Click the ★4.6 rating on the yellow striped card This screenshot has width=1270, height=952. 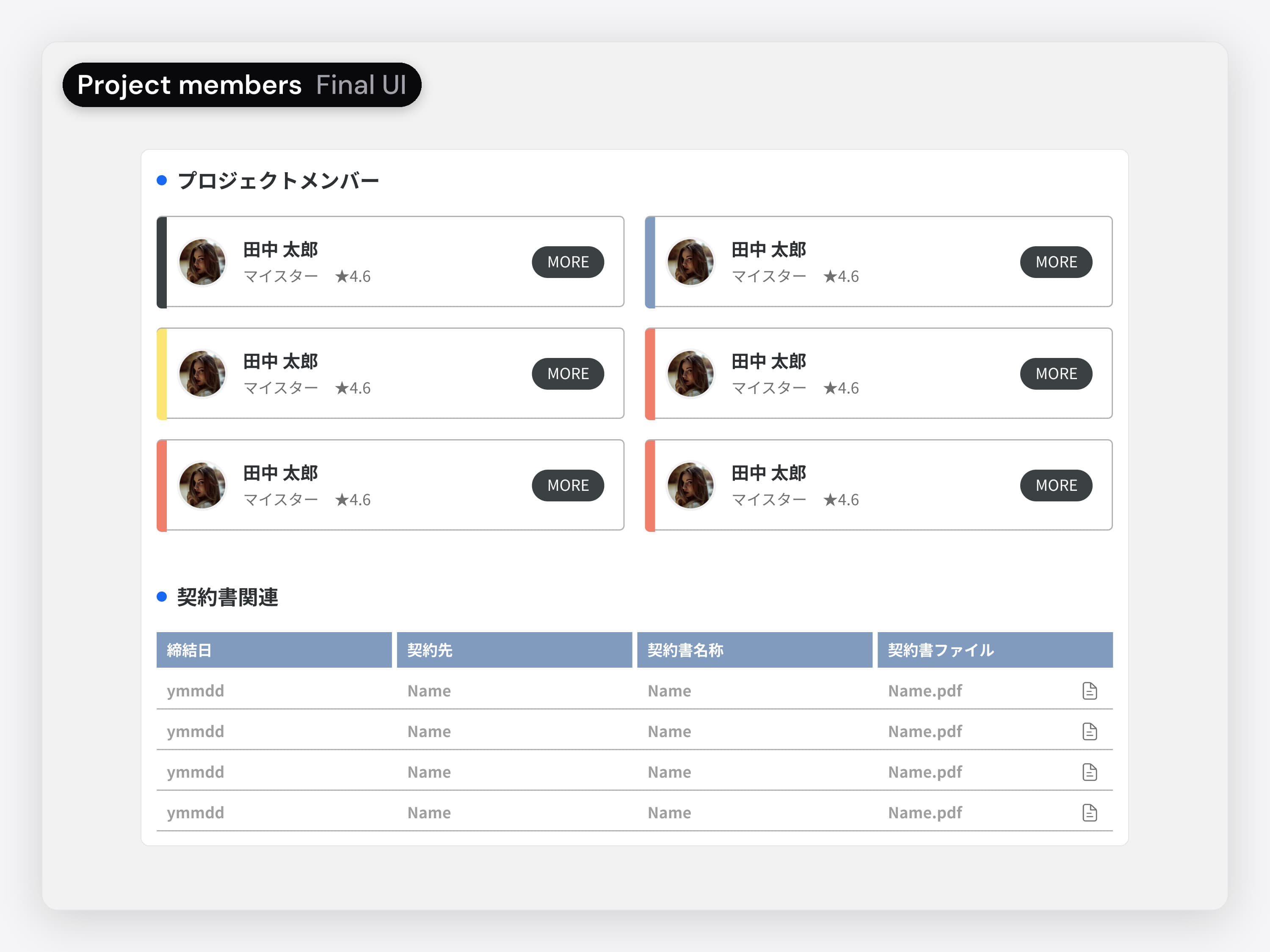coord(353,388)
